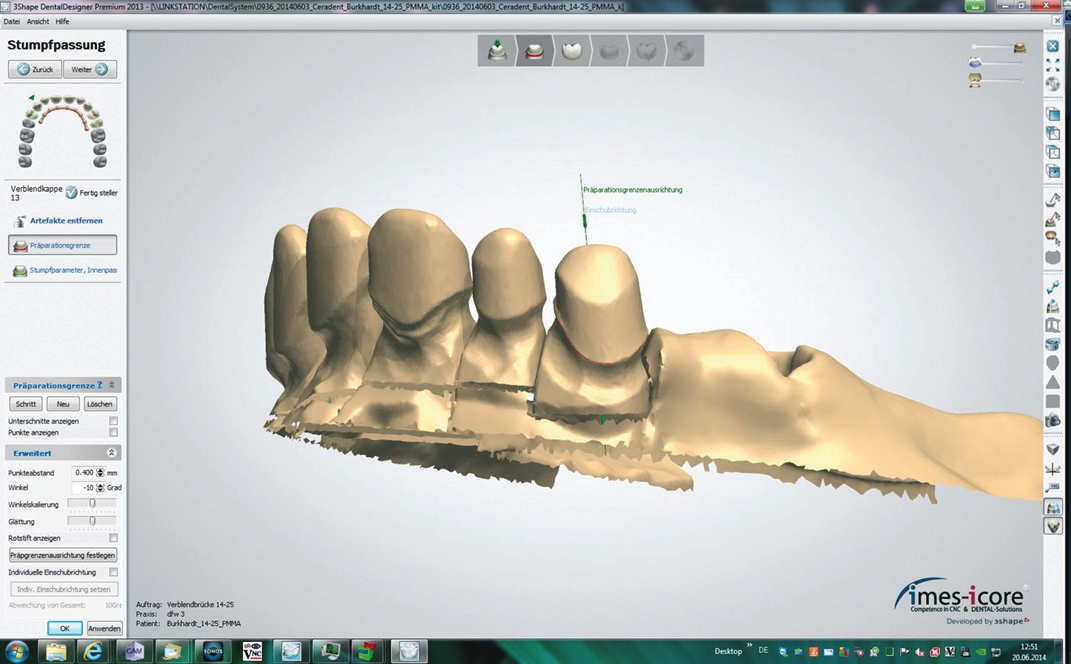
Task: Click the blue X icon at top of right toolbar
Action: [1053, 46]
